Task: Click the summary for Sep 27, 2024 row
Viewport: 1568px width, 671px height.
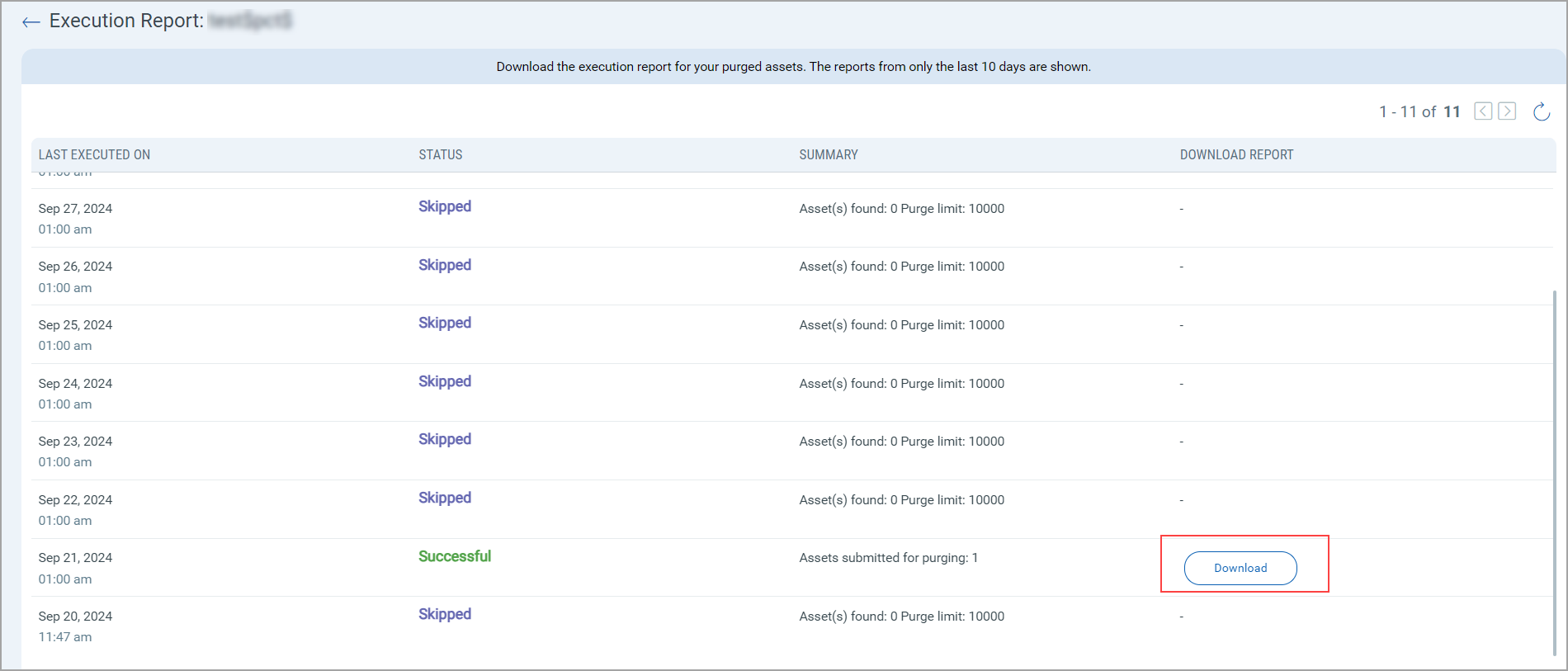Action: point(901,209)
